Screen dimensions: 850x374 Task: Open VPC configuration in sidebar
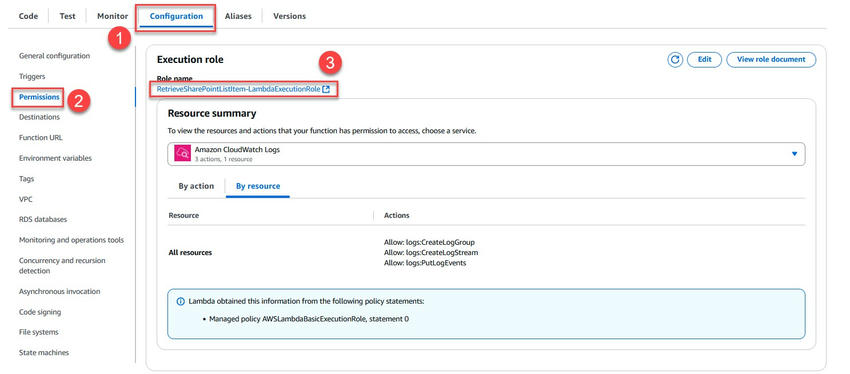point(25,199)
